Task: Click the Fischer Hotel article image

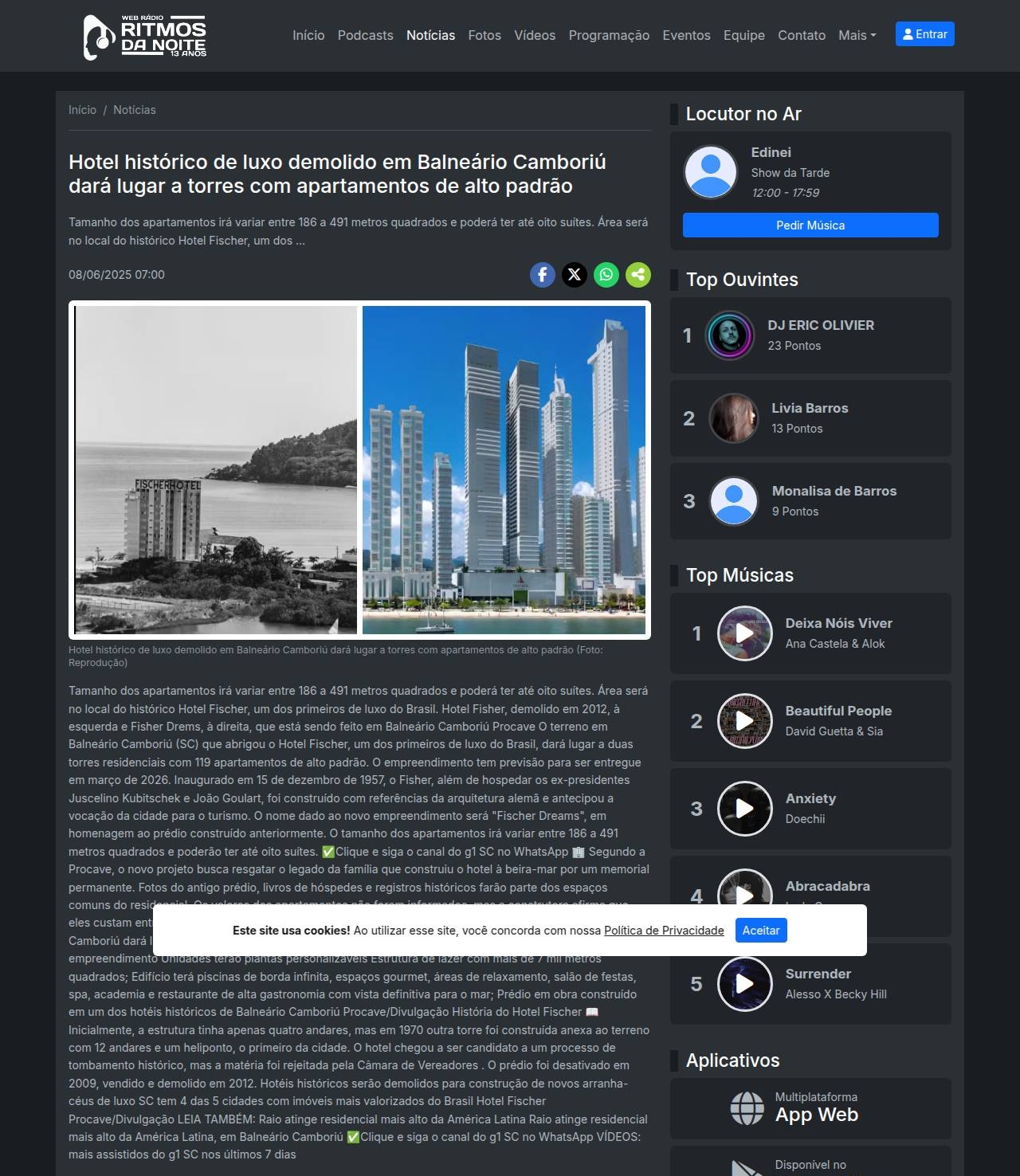Action: [359, 470]
